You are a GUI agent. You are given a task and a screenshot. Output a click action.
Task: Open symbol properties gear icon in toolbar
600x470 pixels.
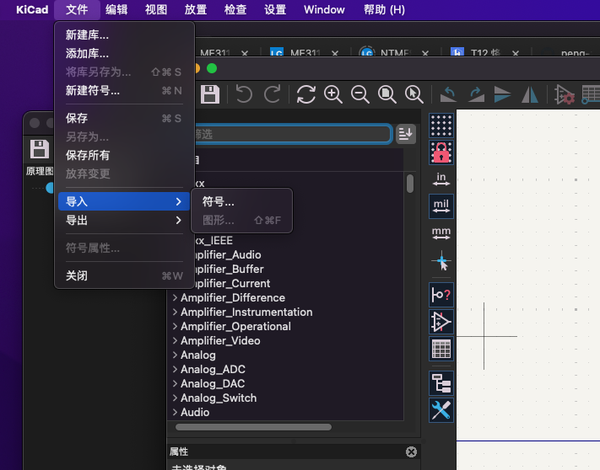tap(564, 94)
